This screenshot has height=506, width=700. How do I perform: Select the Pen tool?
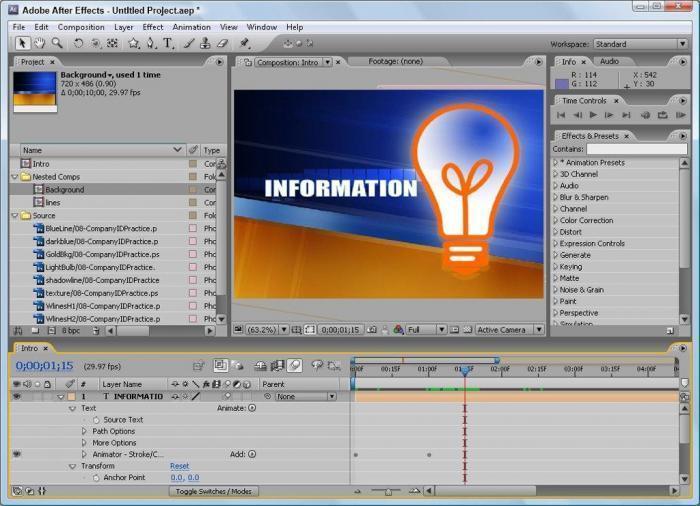[x=151, y=43]
